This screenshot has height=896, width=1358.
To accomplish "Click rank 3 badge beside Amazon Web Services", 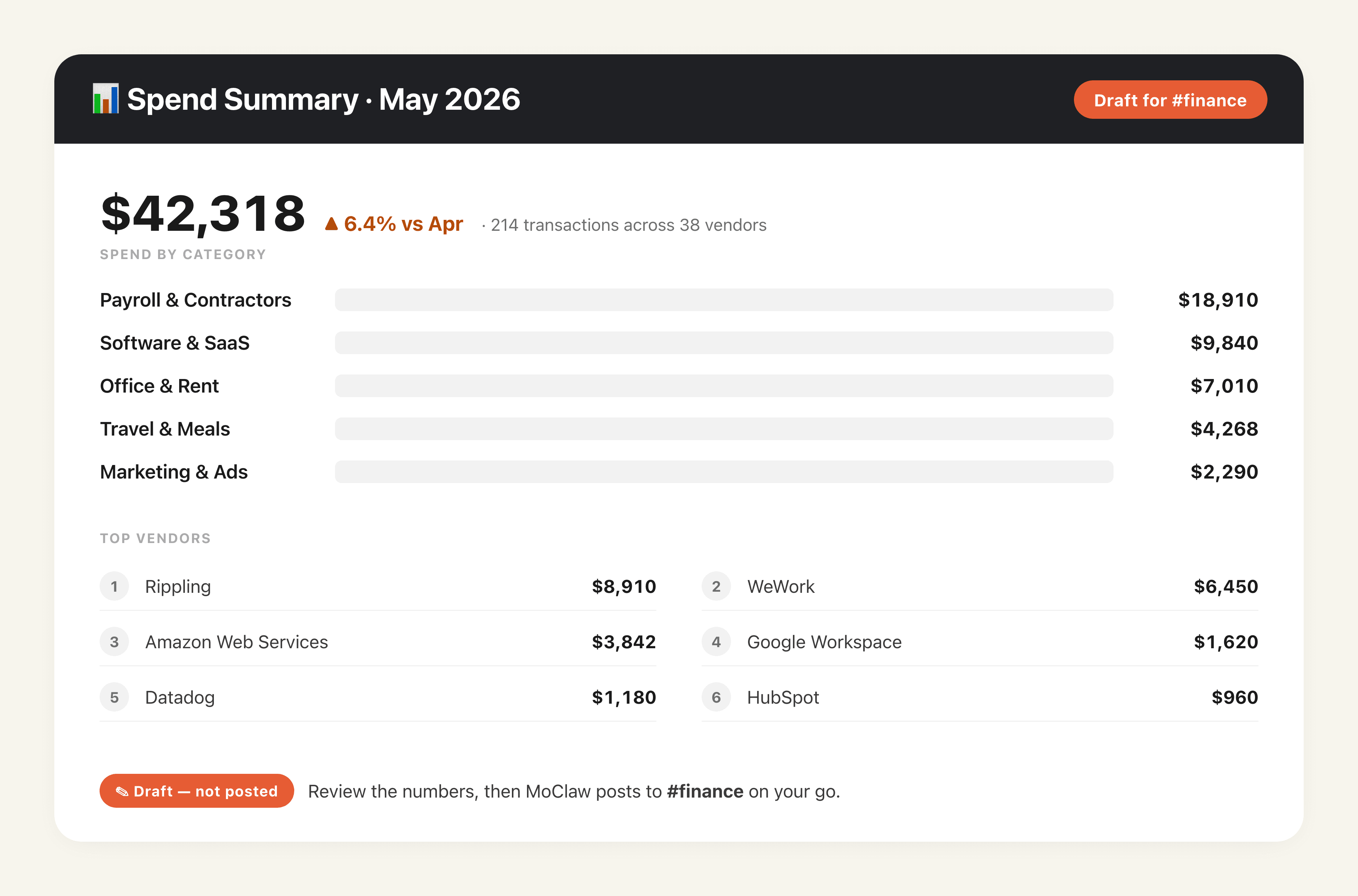I will (x=114, y=642).
